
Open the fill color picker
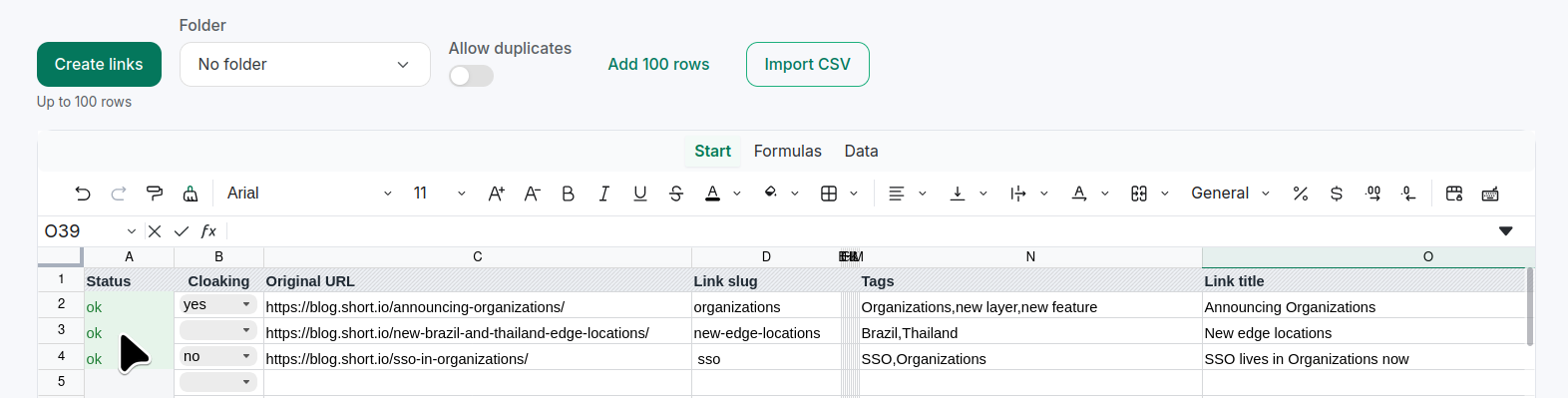pos(771,194)
